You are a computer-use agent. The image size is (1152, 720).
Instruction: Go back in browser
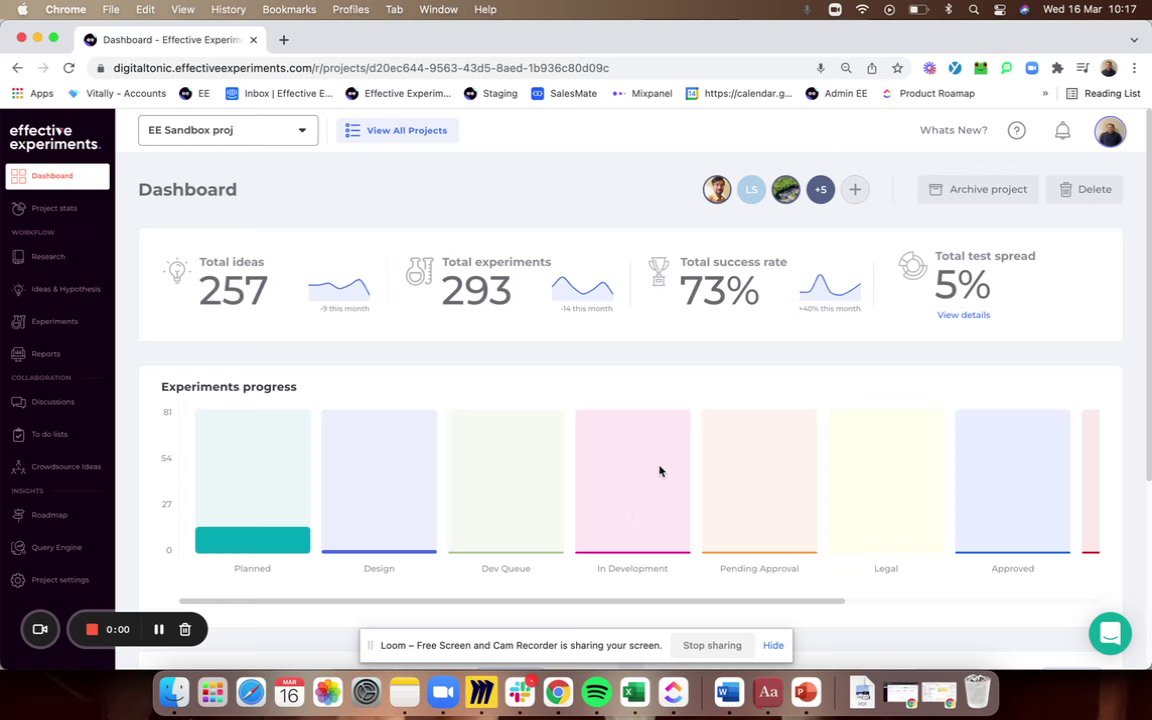click(18, 68)
